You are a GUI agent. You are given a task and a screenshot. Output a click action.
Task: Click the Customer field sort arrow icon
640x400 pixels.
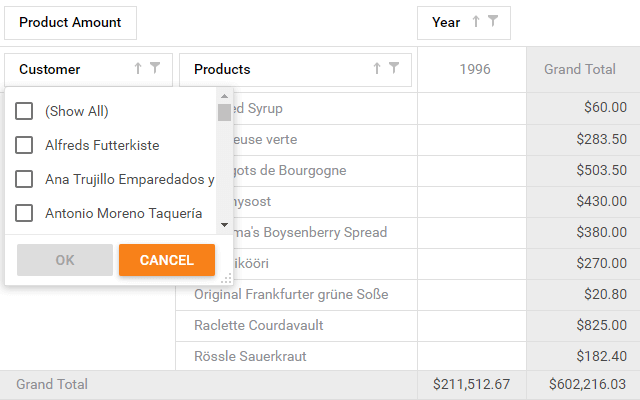point(138,69)
